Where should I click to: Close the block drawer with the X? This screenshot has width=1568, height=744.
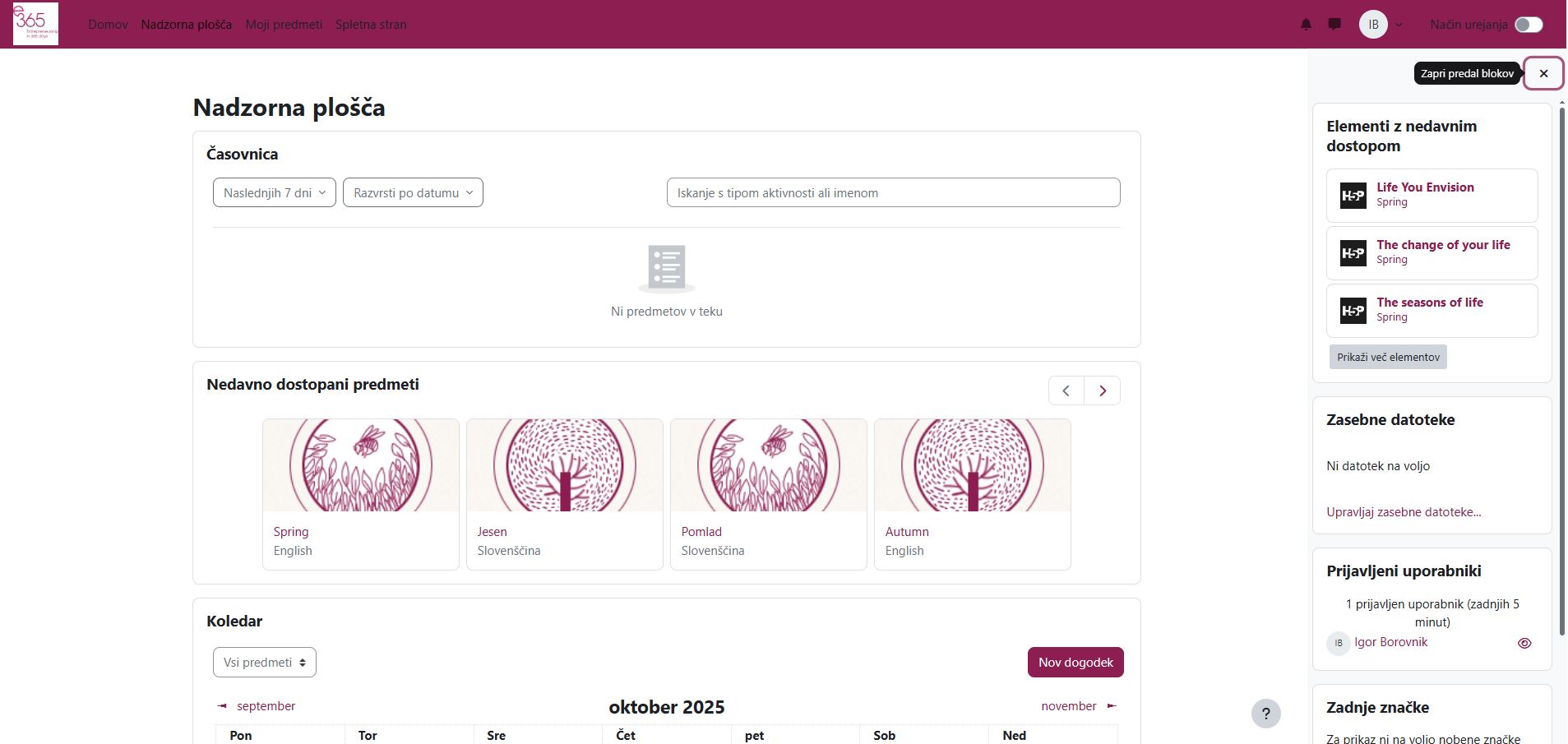pyautogui.click(x=1543, y=74)
